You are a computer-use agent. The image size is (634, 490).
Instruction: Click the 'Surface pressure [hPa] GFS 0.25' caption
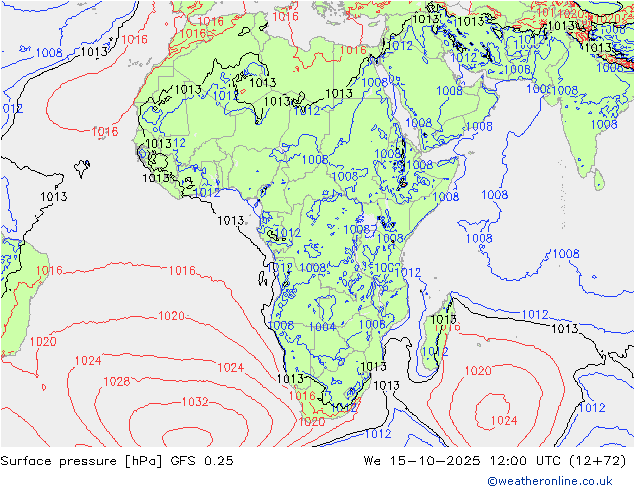point(117,461)
